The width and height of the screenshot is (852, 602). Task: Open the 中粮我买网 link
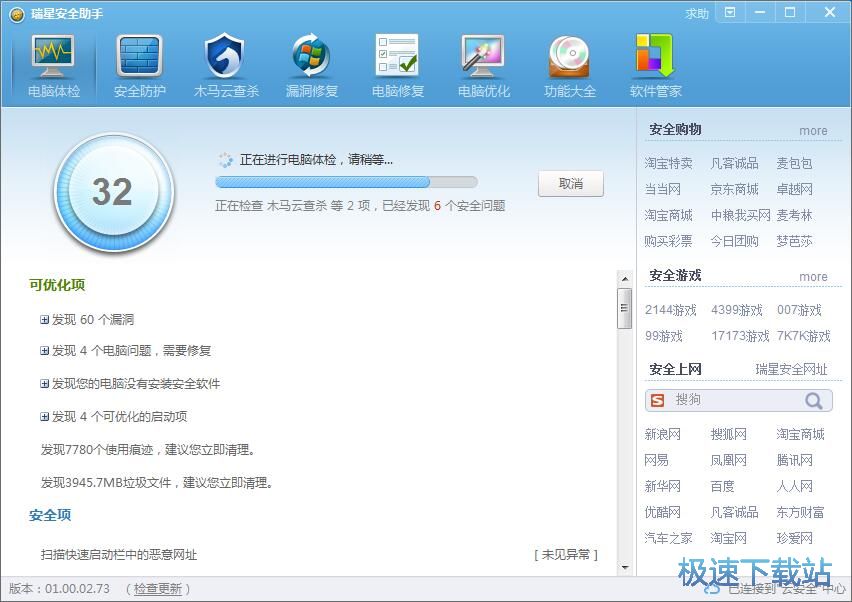740,216
